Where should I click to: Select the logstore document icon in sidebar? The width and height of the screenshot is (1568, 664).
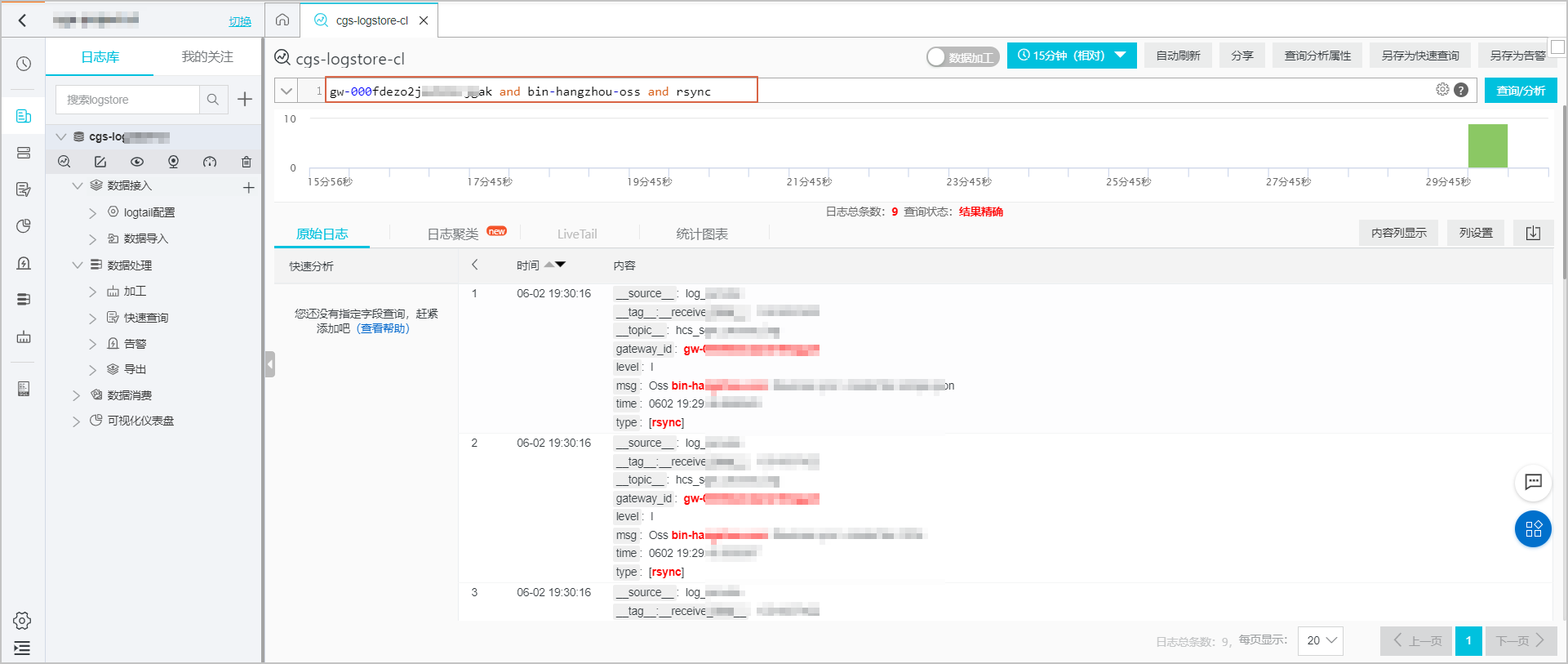[x=24, y=116]
